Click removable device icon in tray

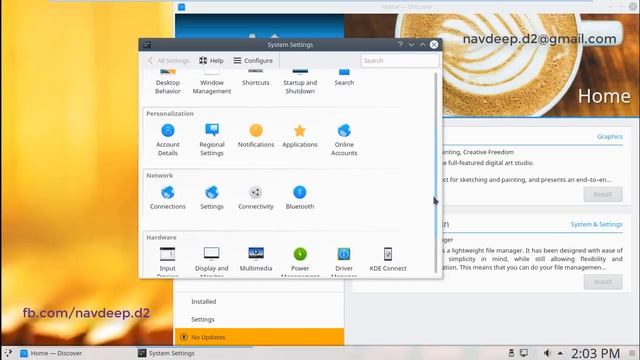511,353
